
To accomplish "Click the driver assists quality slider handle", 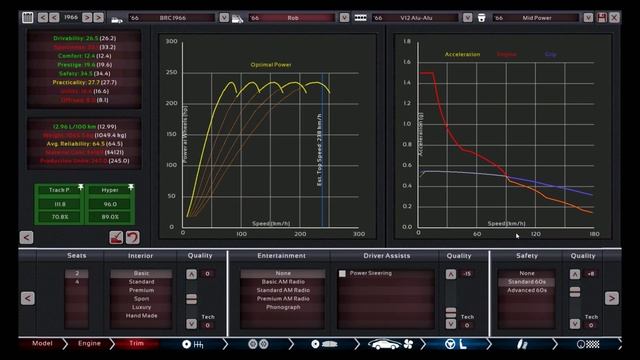I will 451,313.
